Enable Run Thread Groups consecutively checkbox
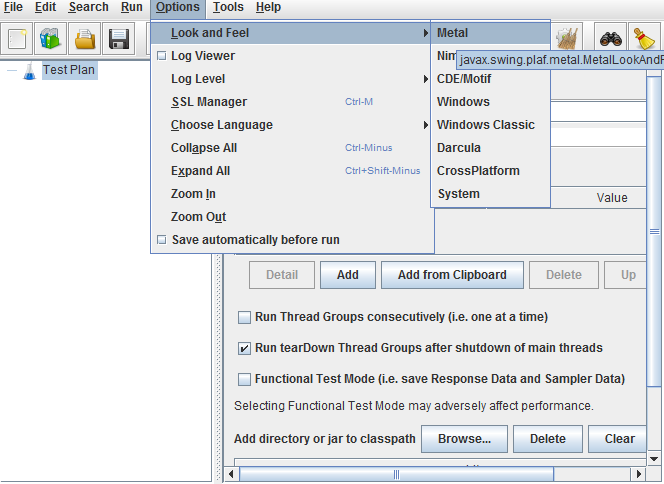The image size is (664, 484). point(245,318)
